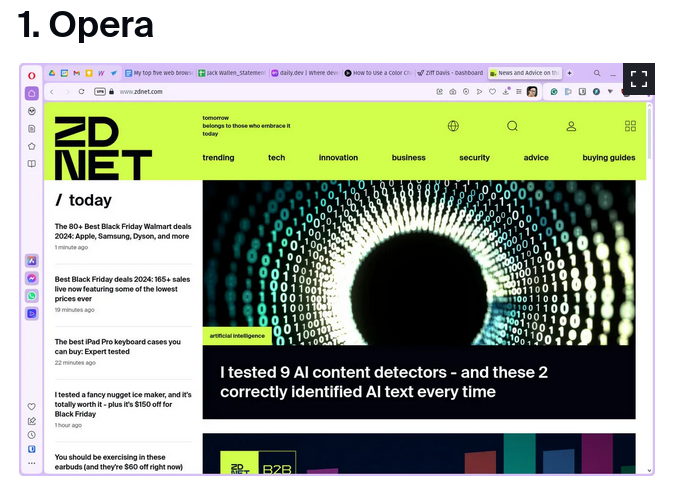Click the ZDNET search magnifier icon
Image resolution: width=679 pixels, height=488 pixels.
tap(512, 126)
